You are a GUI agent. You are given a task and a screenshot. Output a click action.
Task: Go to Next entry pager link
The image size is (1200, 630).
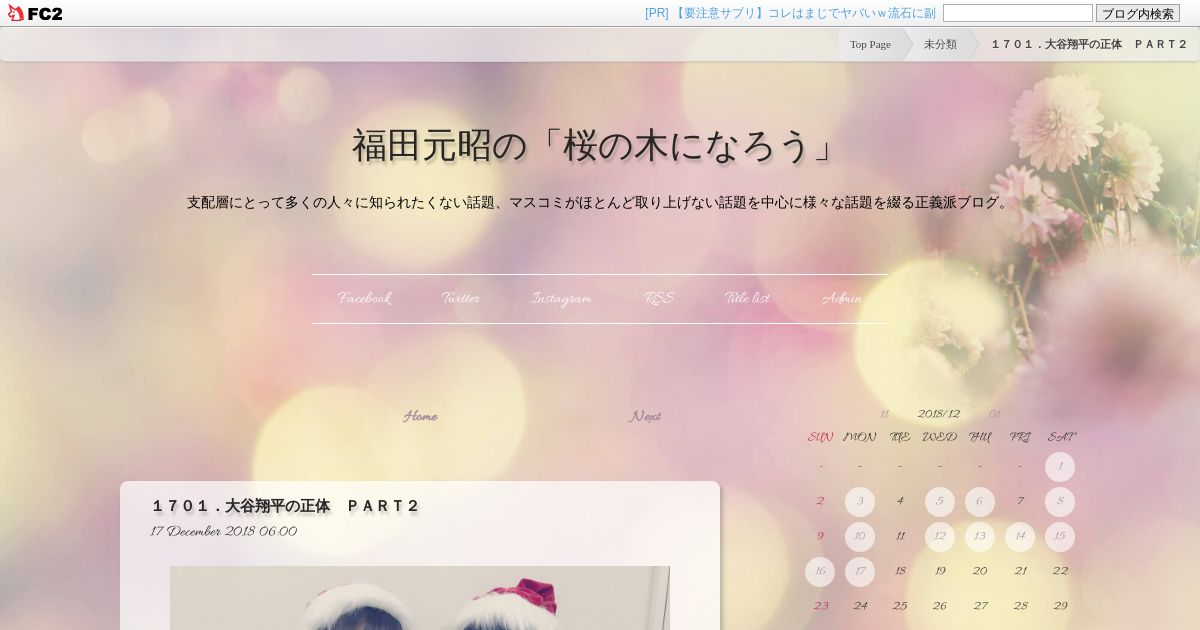645,416
